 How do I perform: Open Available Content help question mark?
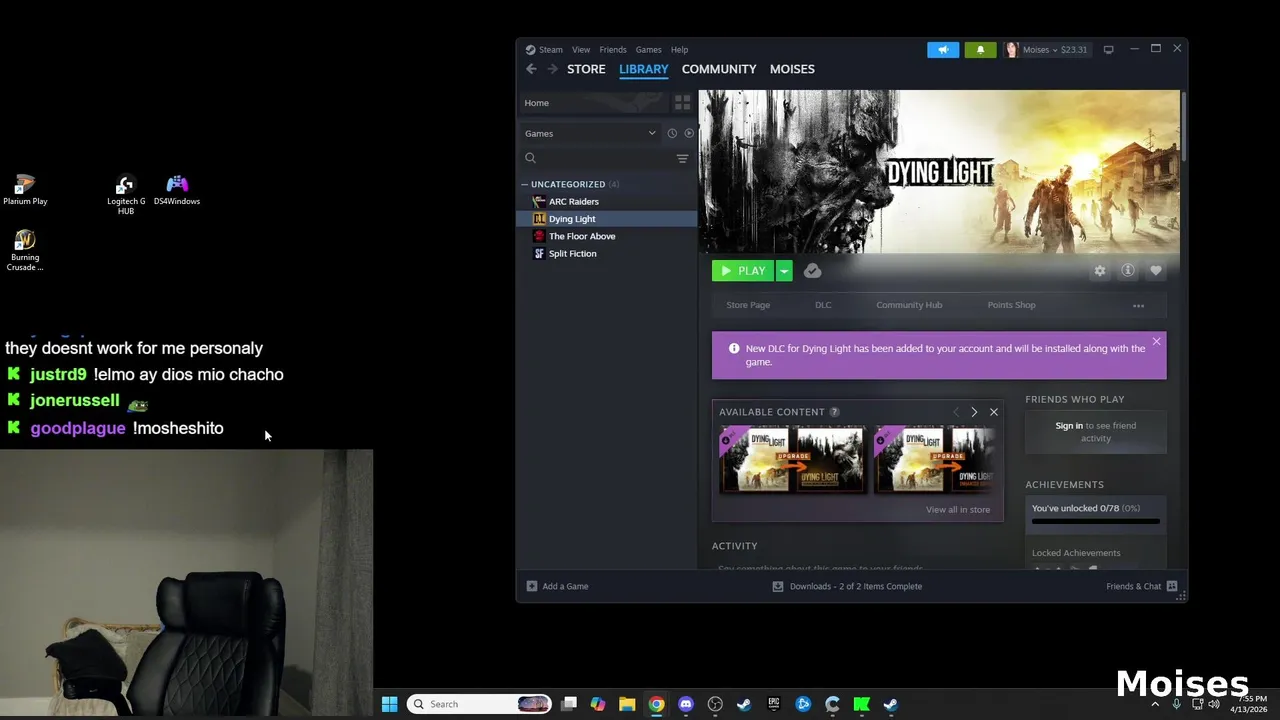(x=834, y=412)
